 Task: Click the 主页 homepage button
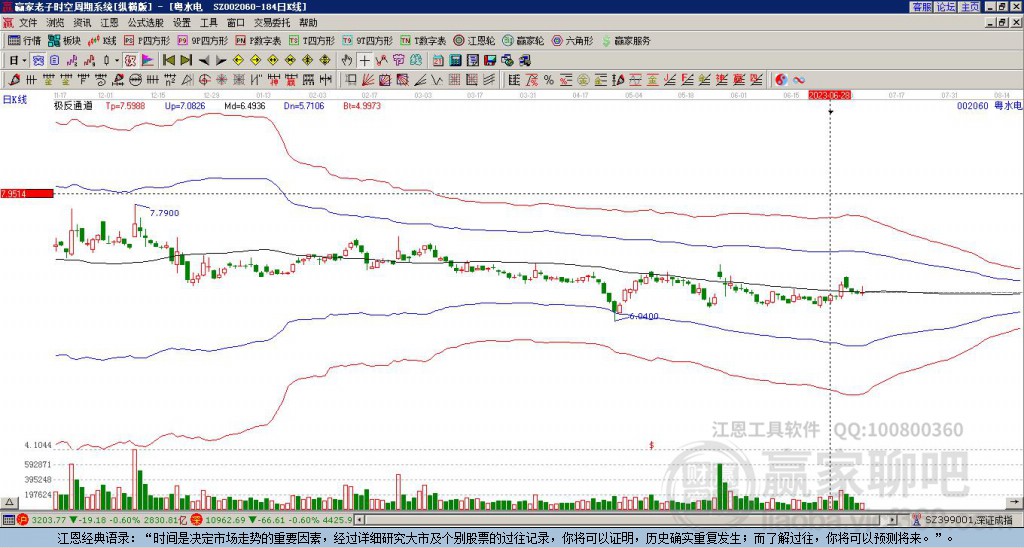click(x=970, y=7)
